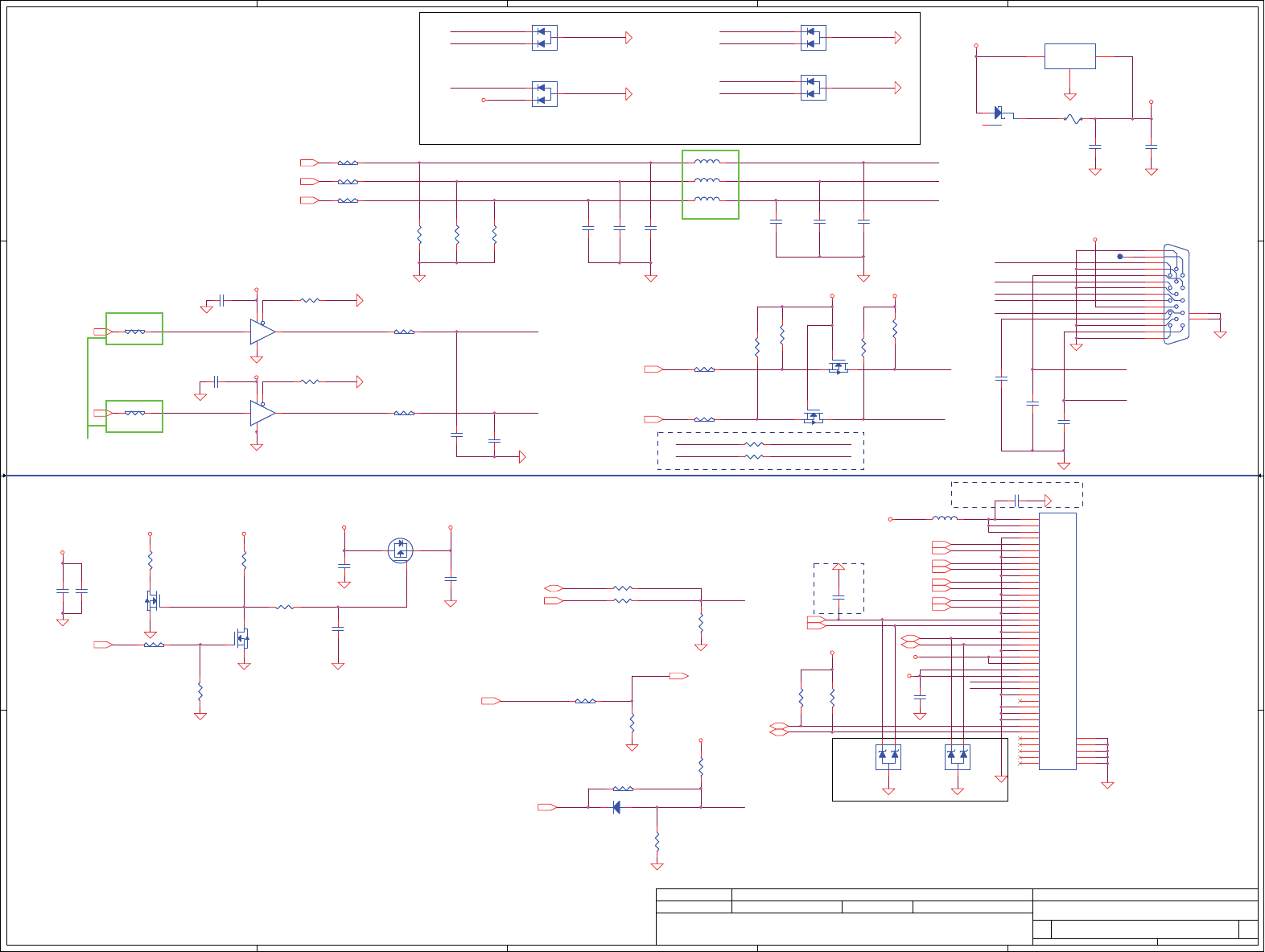Click the top-left dual diode package
Screen dimensions: 1265x952
(545, 38)
